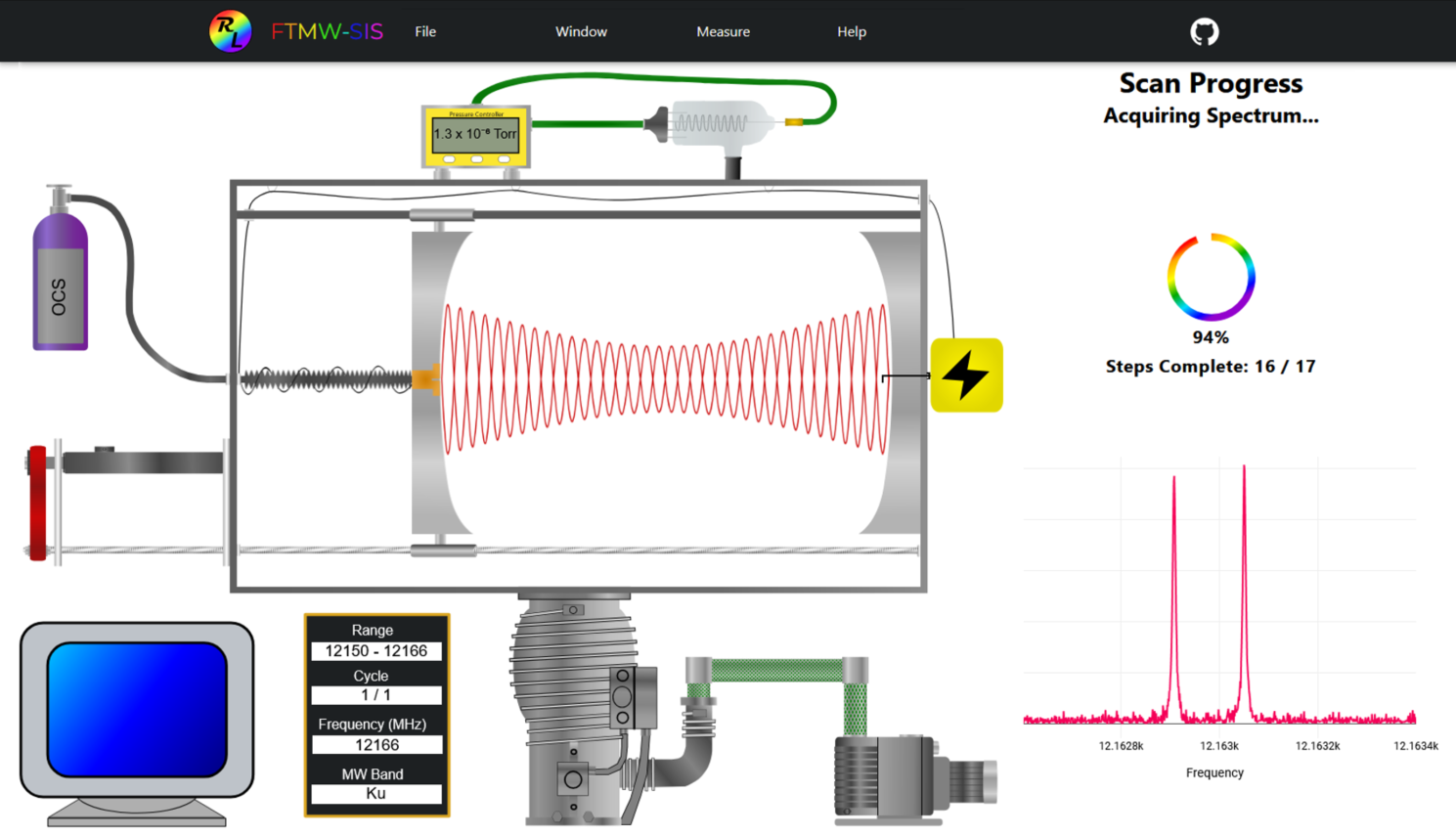Click the FTMW-SIS title link
The image size is (1456, 836).
[x=327, y=31]
